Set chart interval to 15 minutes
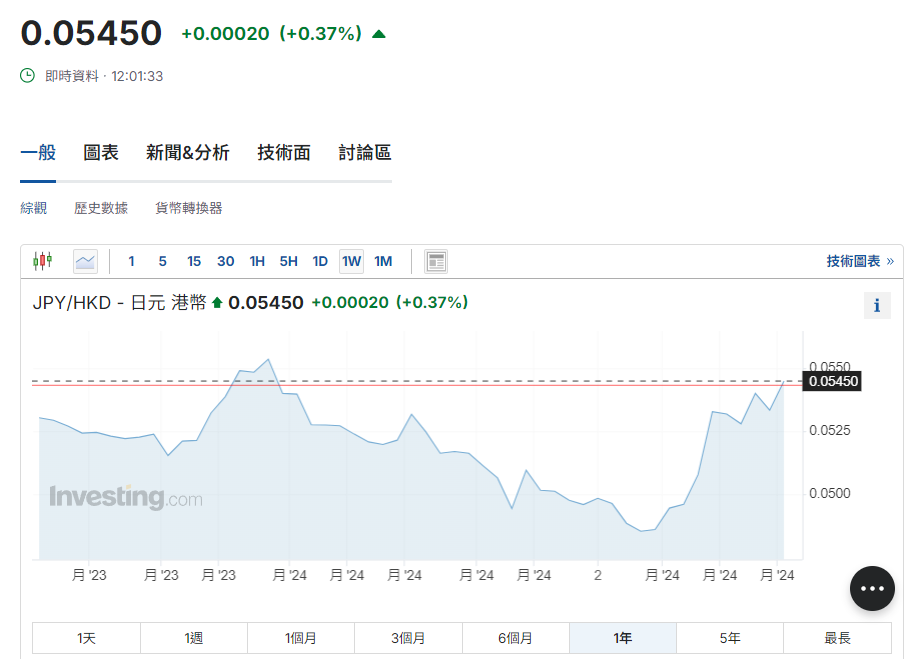The height and width of the screenshot is (659, 910). pos(194,262)
